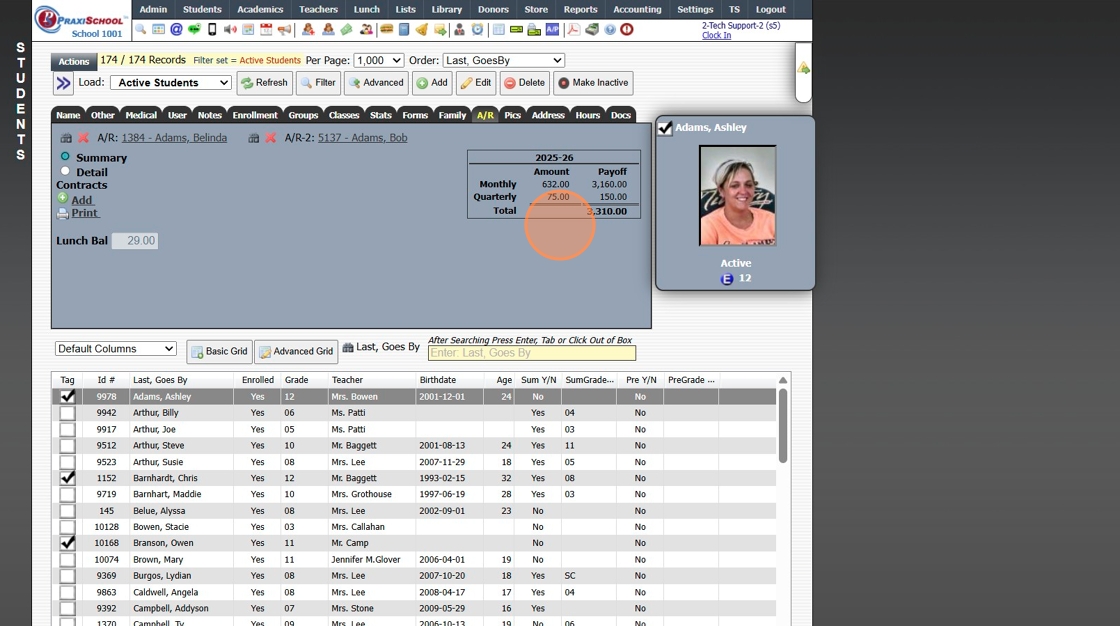
Task: Open the Actions menu button
Action: click(x=74, y=61)
